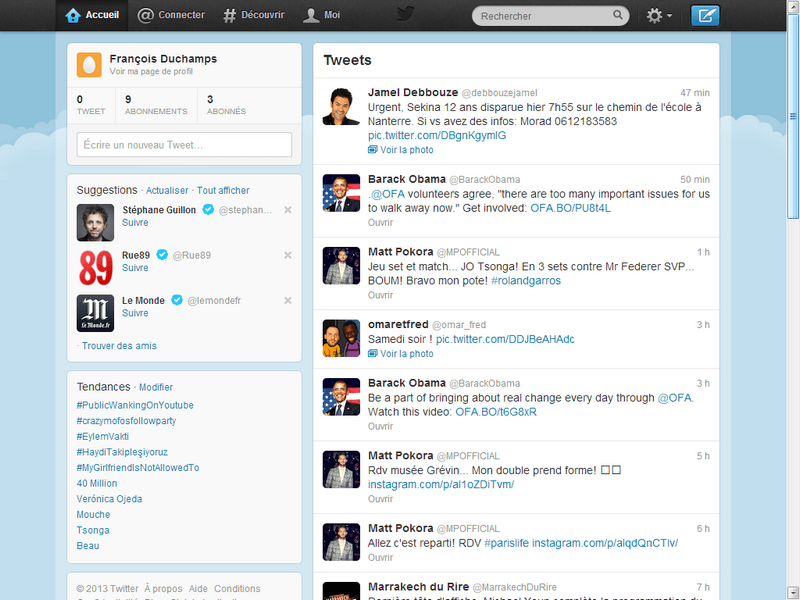Click the photo icon in omaretfred tweet

pyautogui.click(x=372, y=353)
